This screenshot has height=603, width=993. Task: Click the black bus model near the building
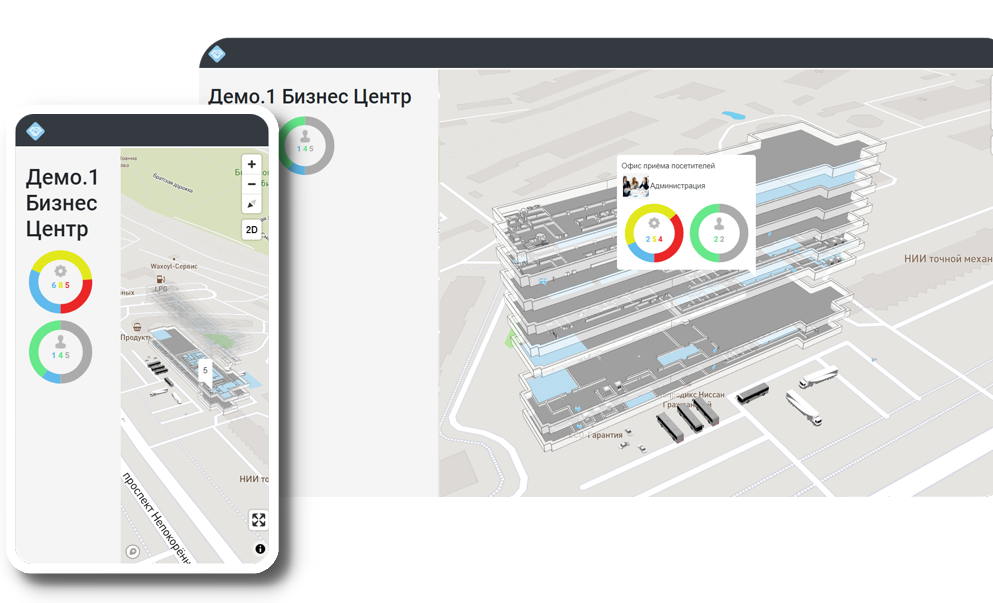coord(752,393)
